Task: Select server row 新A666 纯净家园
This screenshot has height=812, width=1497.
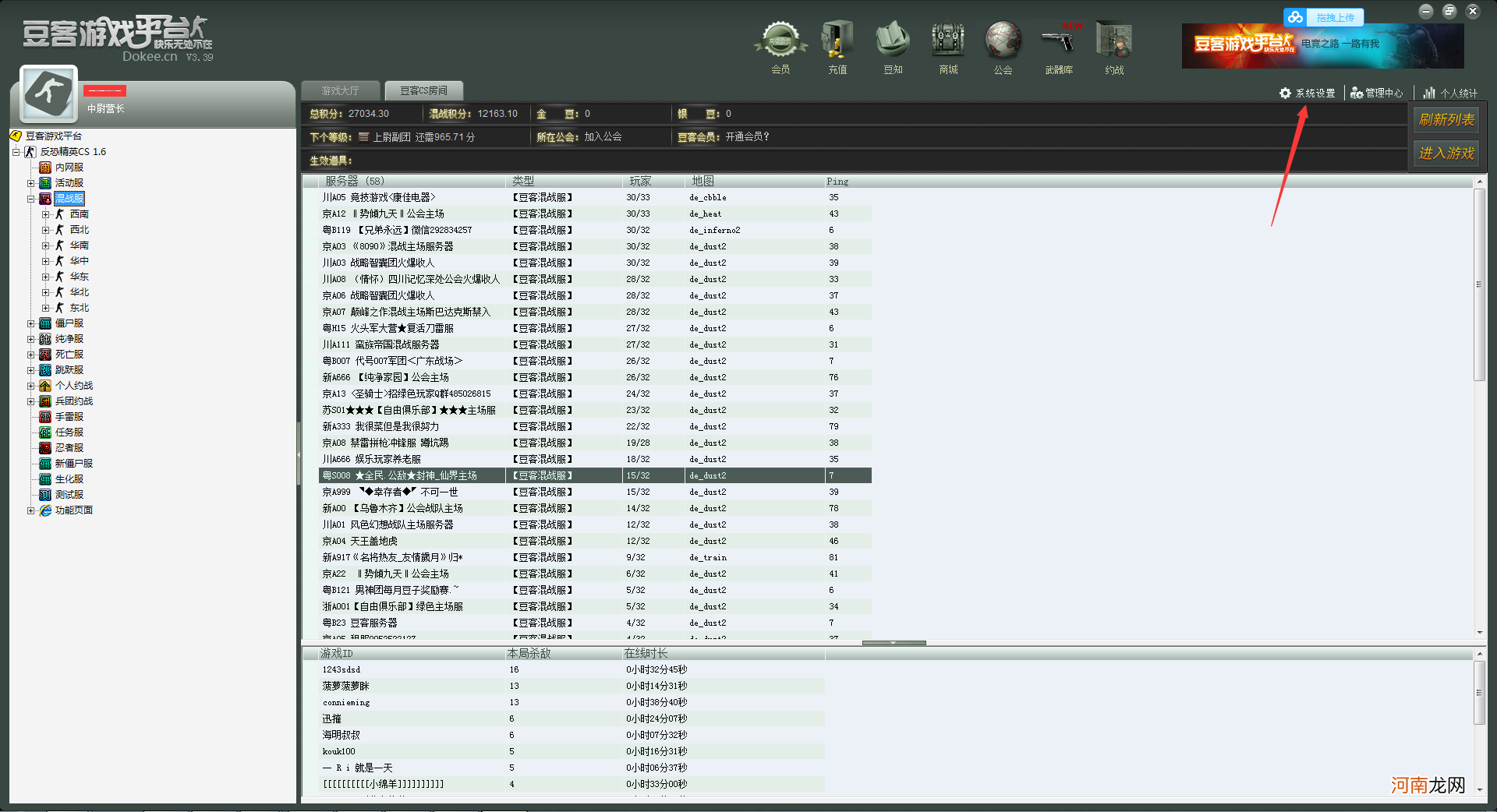Action: (596, 377)
